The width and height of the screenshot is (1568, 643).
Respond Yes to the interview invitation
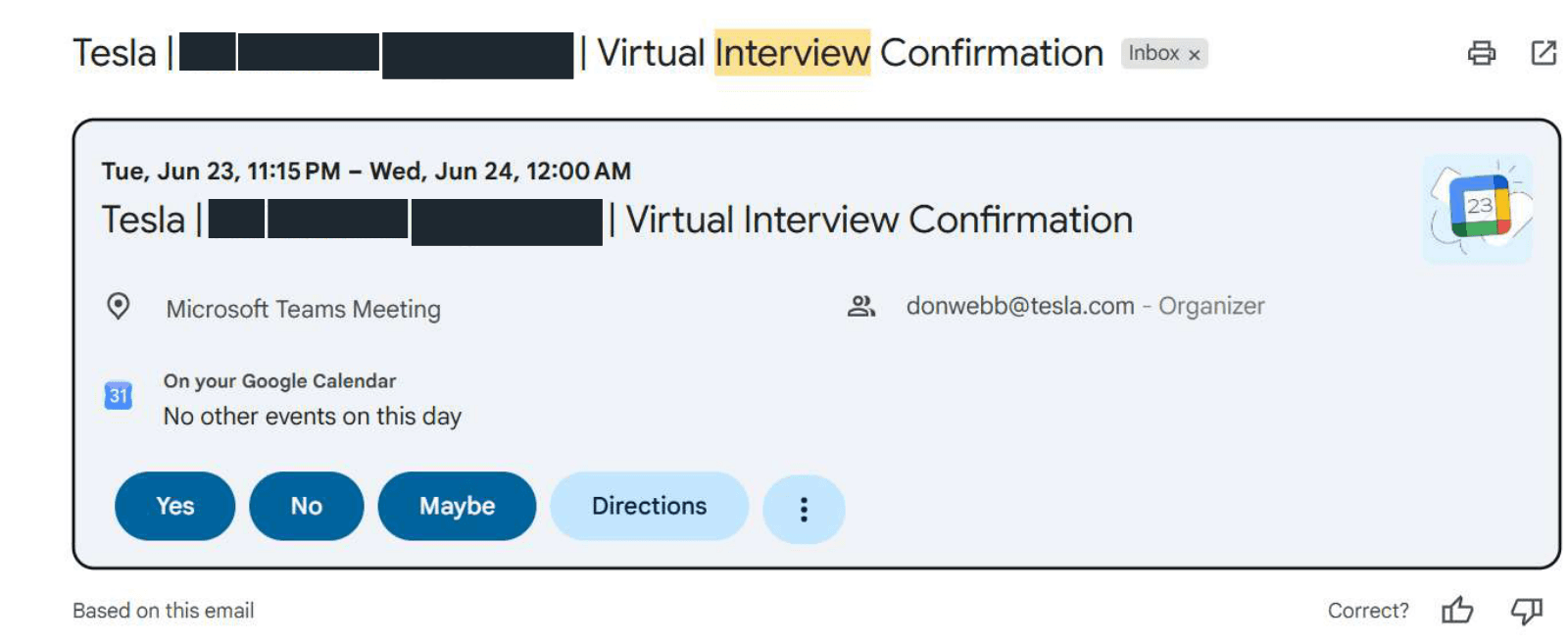(175, 506)
